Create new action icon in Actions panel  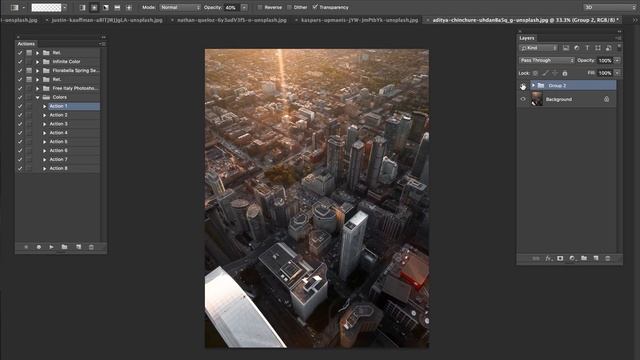pyautogui.click(x=78, y=247)
